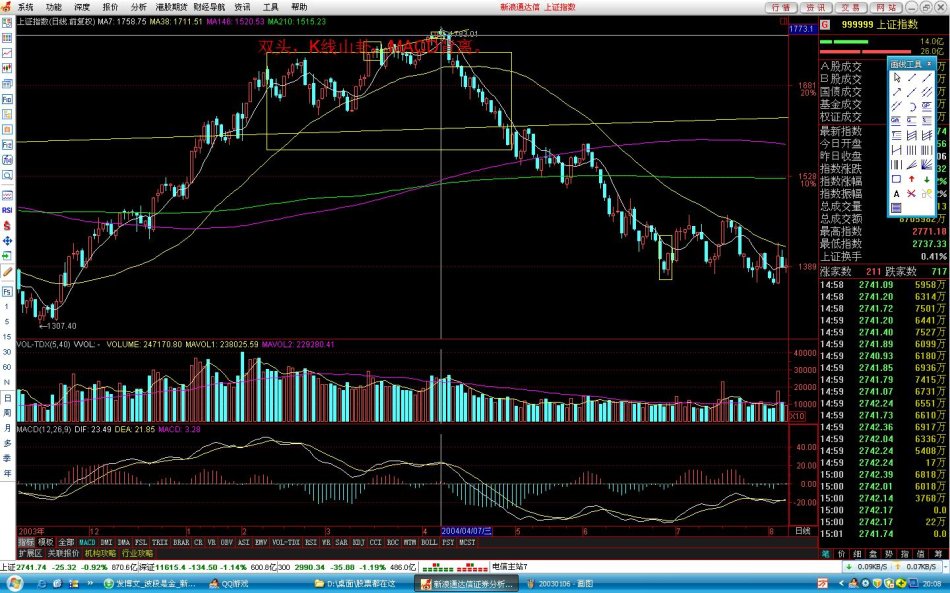Select the 周 weekly period on left
Viewport: 950px width, 593px height.
tap(7, 413)
